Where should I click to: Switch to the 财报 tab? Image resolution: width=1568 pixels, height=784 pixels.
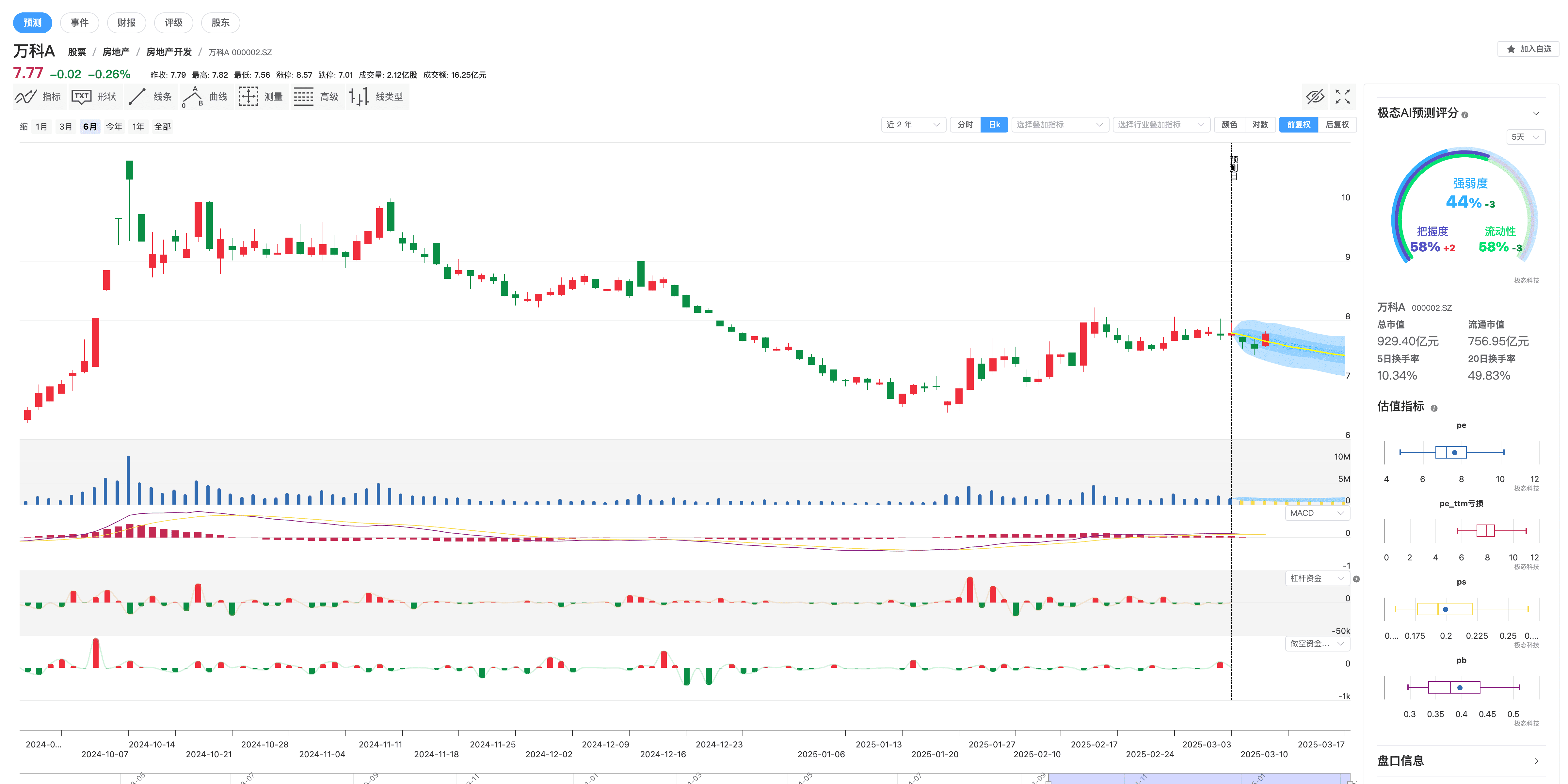(x=127, y=23)
